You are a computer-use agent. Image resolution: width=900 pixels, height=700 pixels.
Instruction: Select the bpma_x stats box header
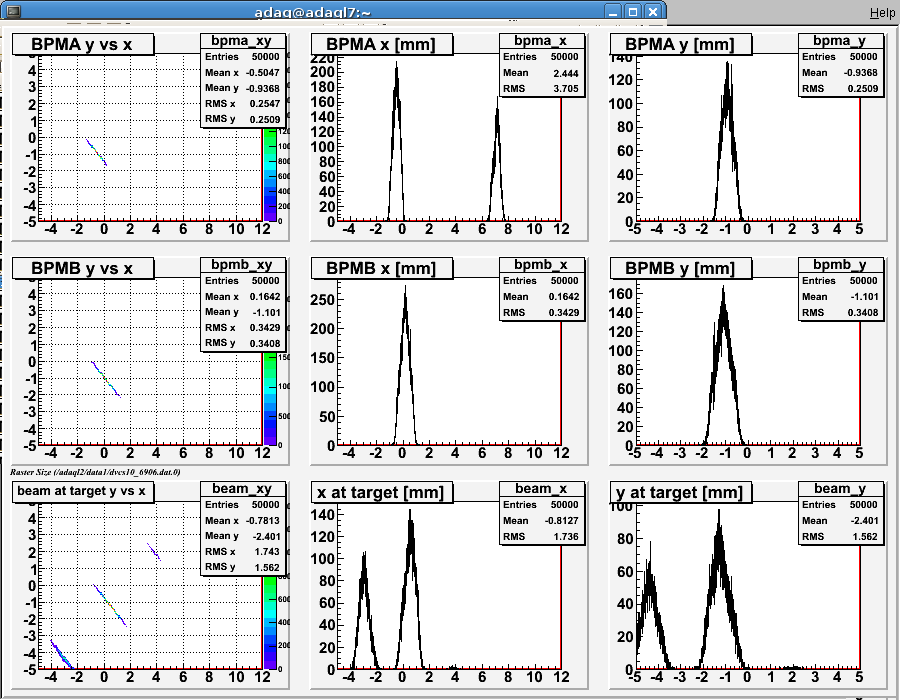click(541, 41)
